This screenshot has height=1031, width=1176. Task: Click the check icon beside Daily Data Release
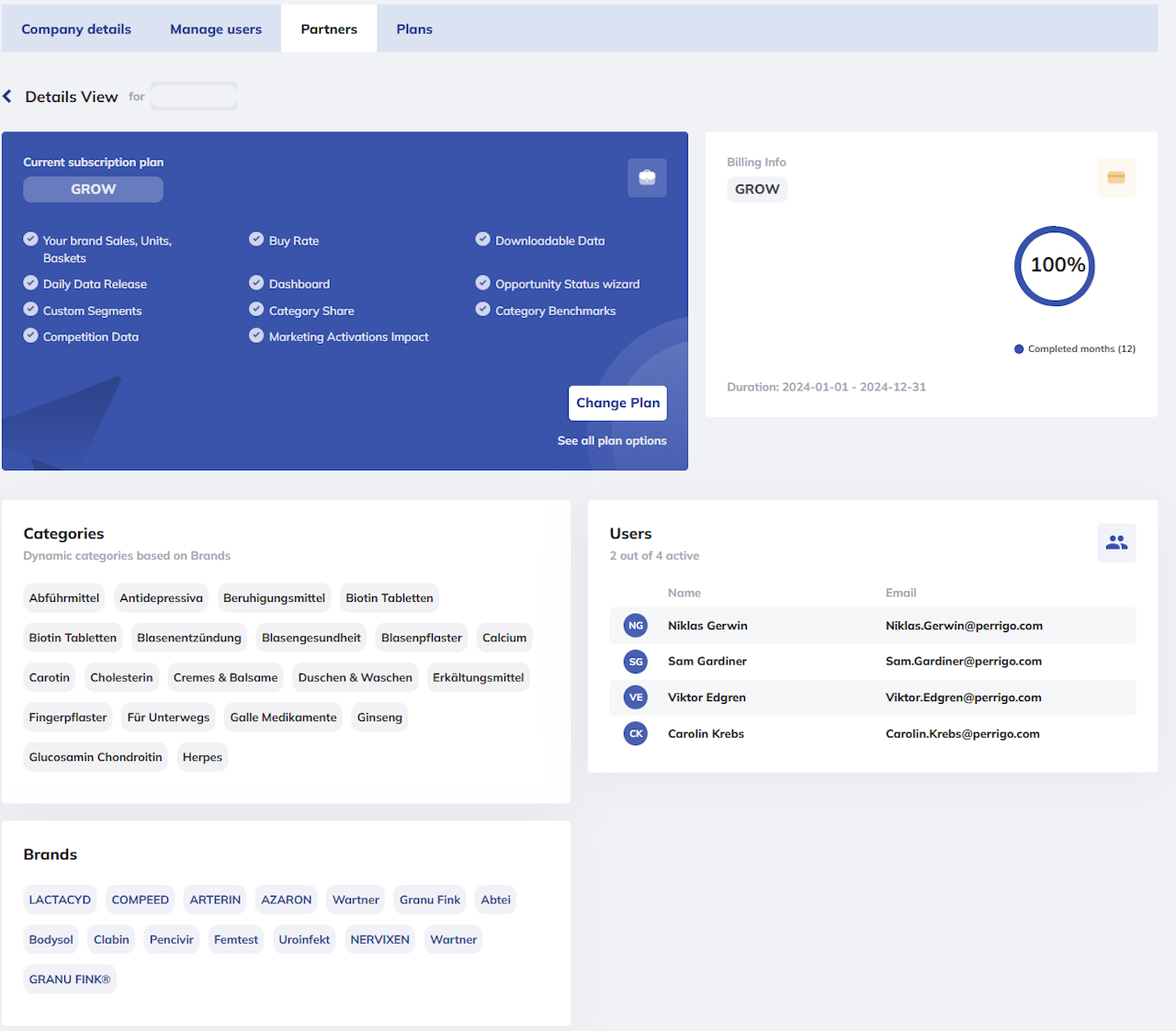[x=30, y=283]
